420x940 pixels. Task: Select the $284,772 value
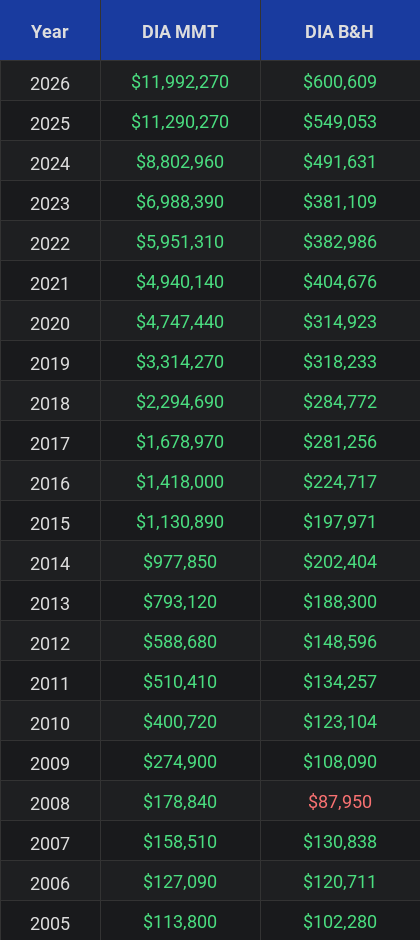(x=340, y=402)
